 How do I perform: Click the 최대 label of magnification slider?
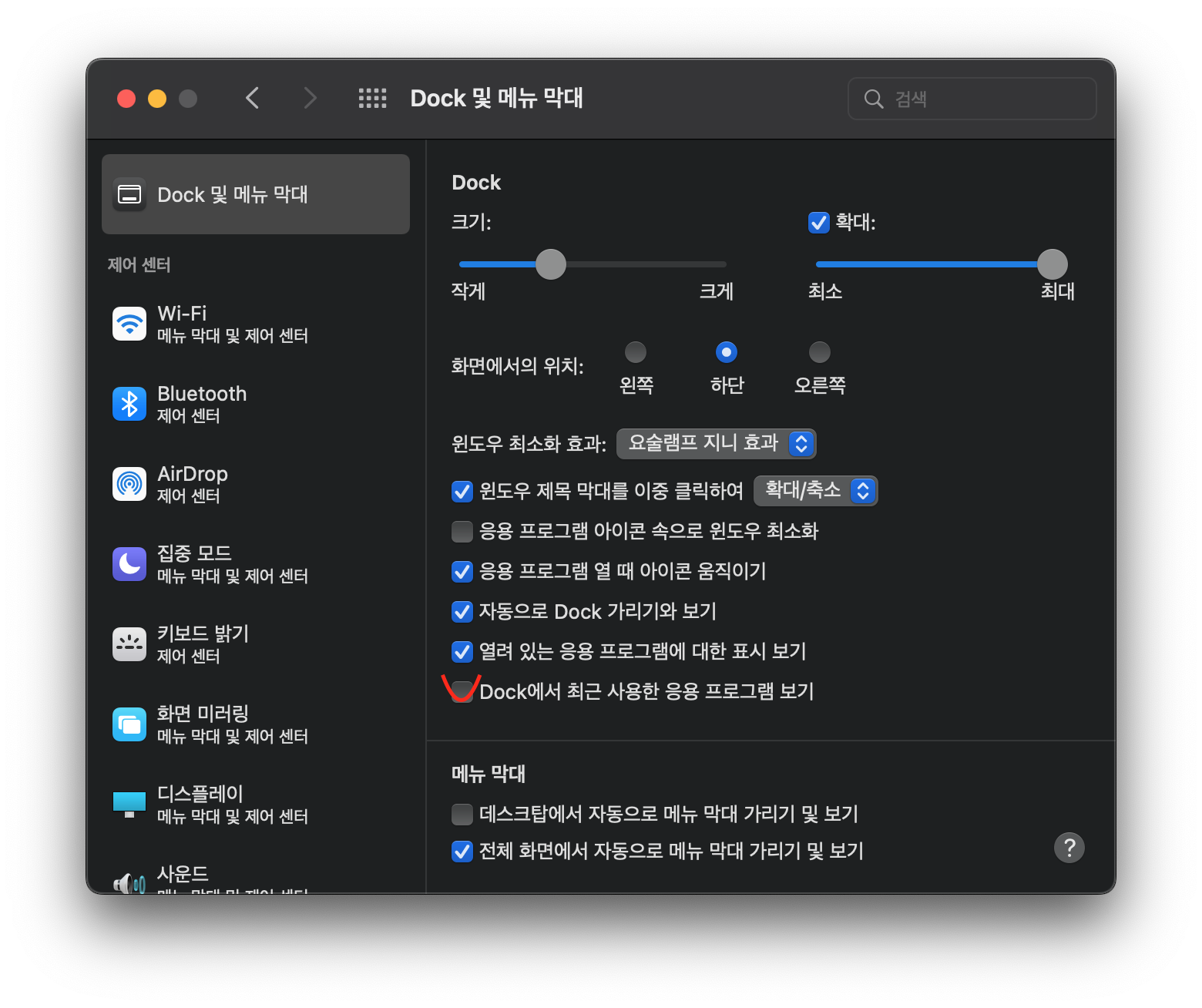(1058, 291)
